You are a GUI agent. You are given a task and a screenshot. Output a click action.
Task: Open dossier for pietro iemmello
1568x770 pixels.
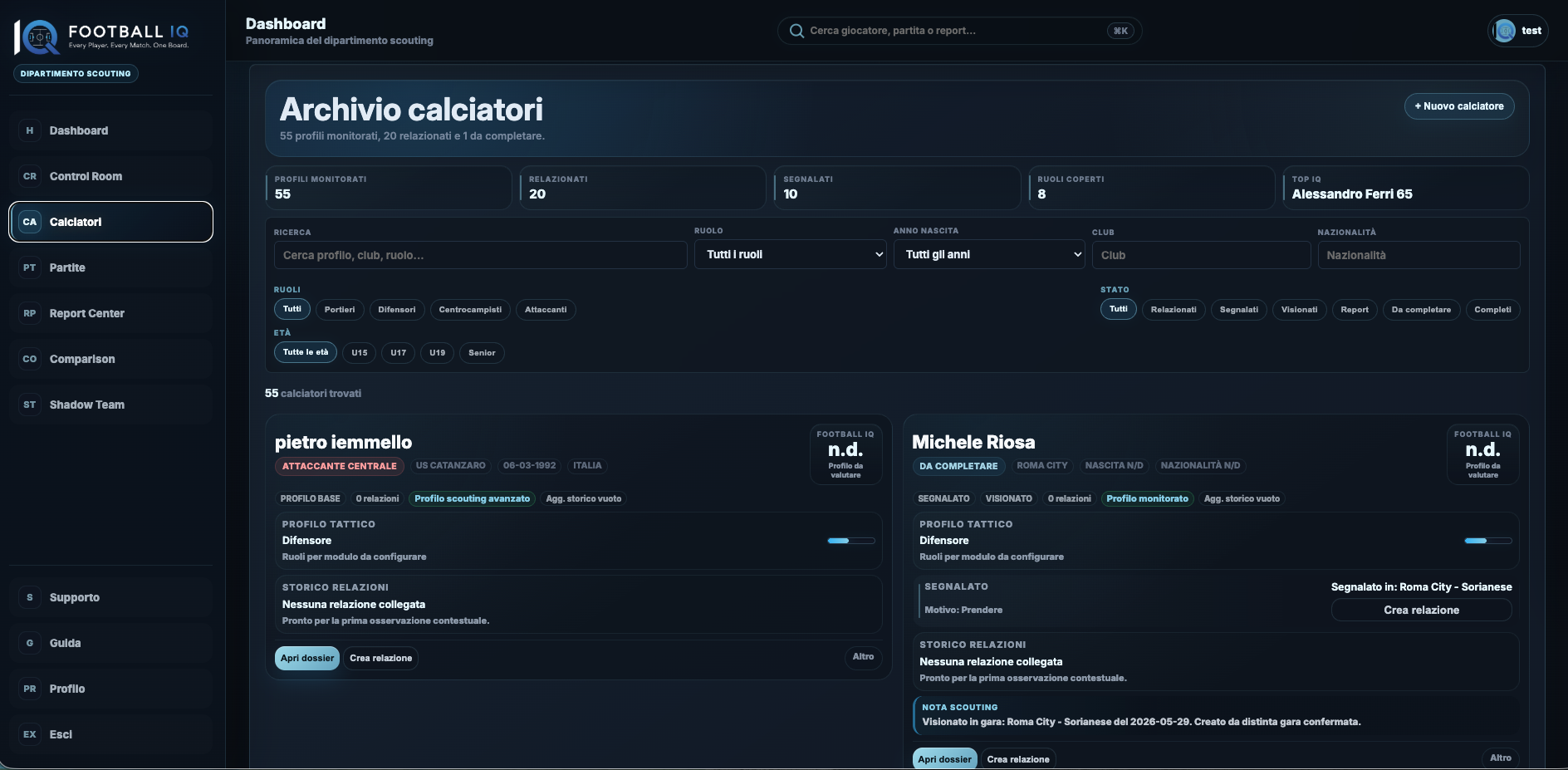307,658
